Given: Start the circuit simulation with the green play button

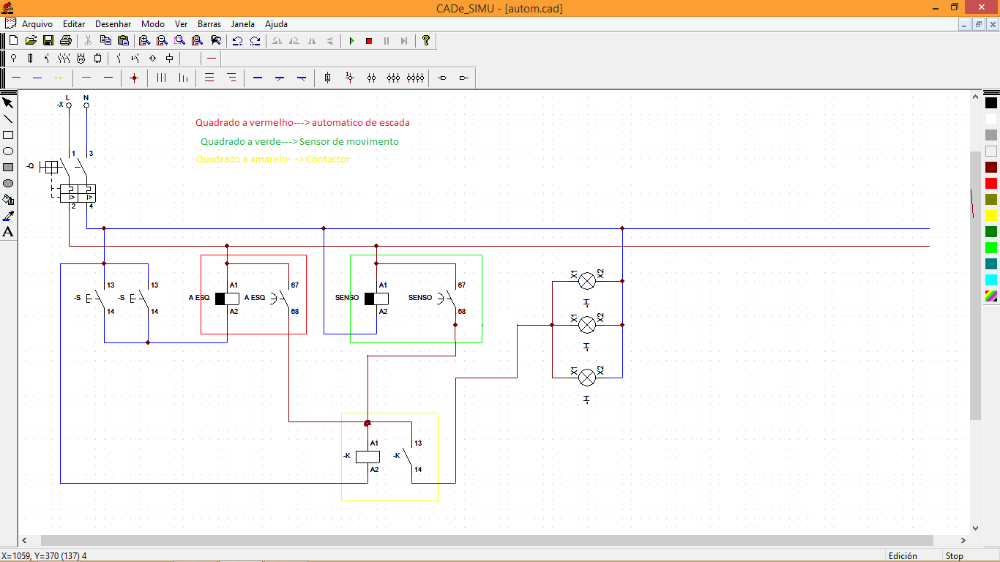Looking at the screenshot, I should pyautogui.click(x=352, y=41).
